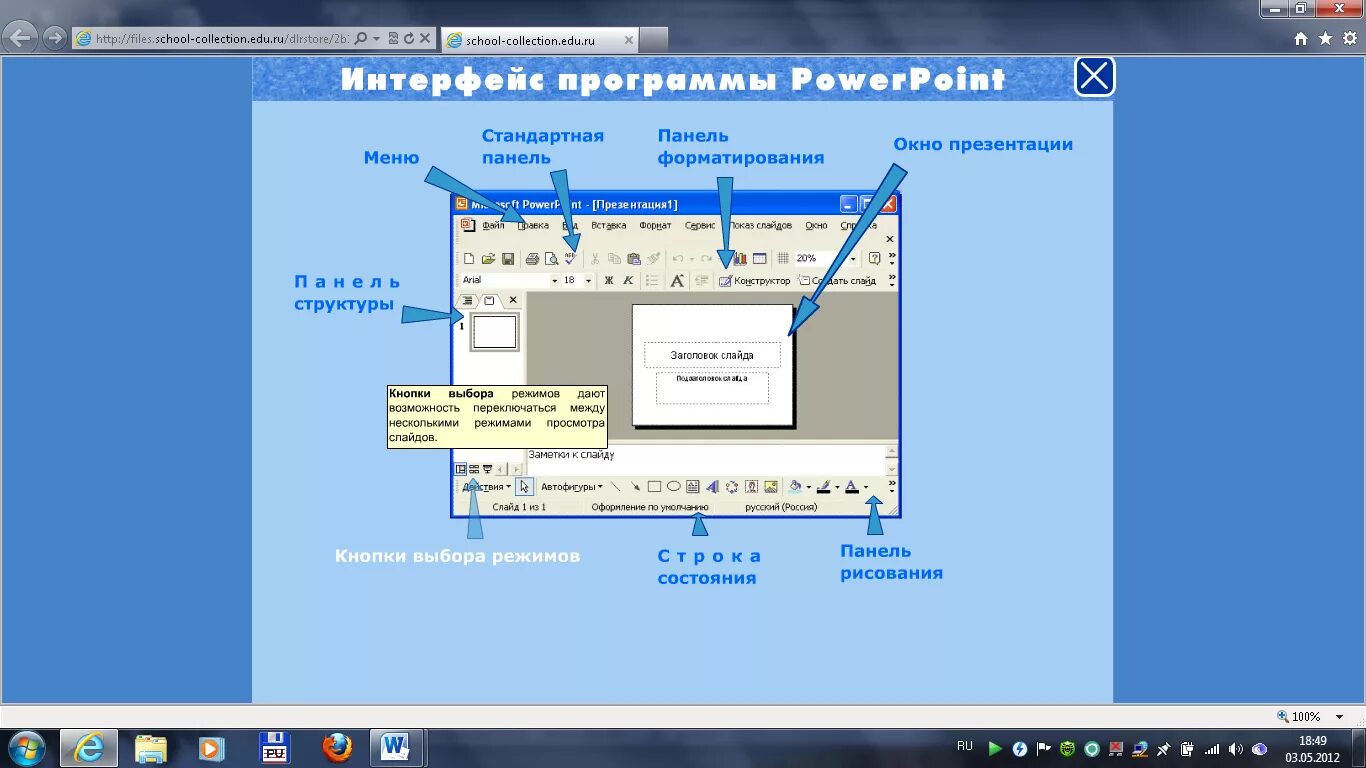Screen dimensions: 1366x768
Task: Open the Arial font dropdown
Action: click(555, 281)
